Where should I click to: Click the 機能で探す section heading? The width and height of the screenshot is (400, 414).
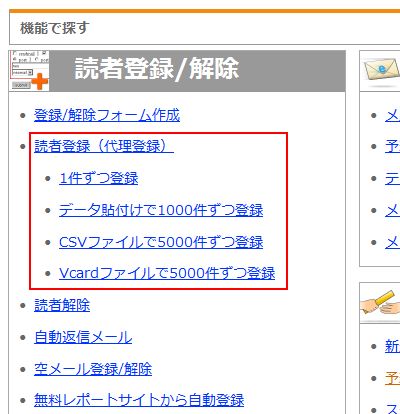pos(55,28)
